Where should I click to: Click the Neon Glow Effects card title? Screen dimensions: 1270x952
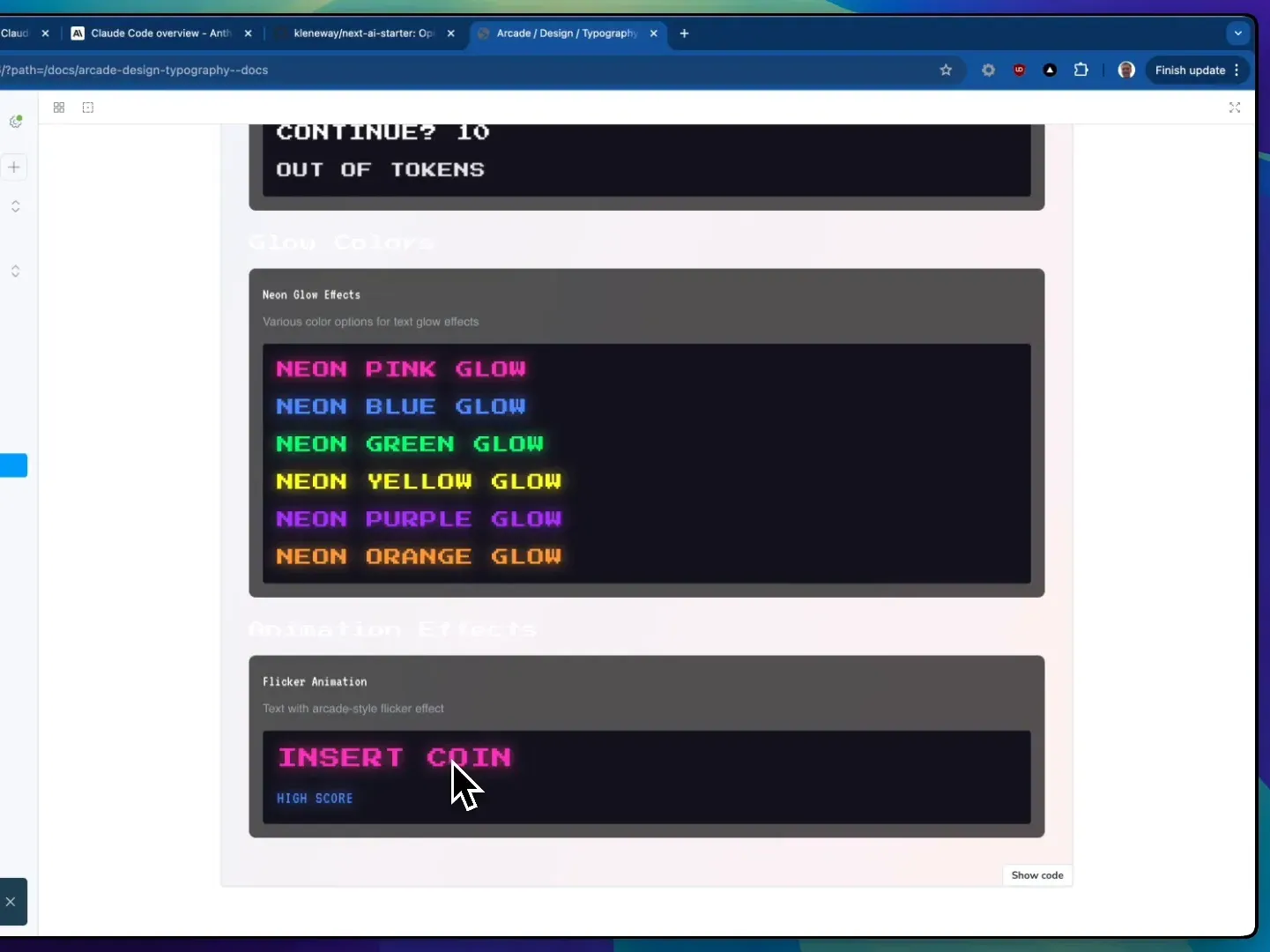point(311,294)
